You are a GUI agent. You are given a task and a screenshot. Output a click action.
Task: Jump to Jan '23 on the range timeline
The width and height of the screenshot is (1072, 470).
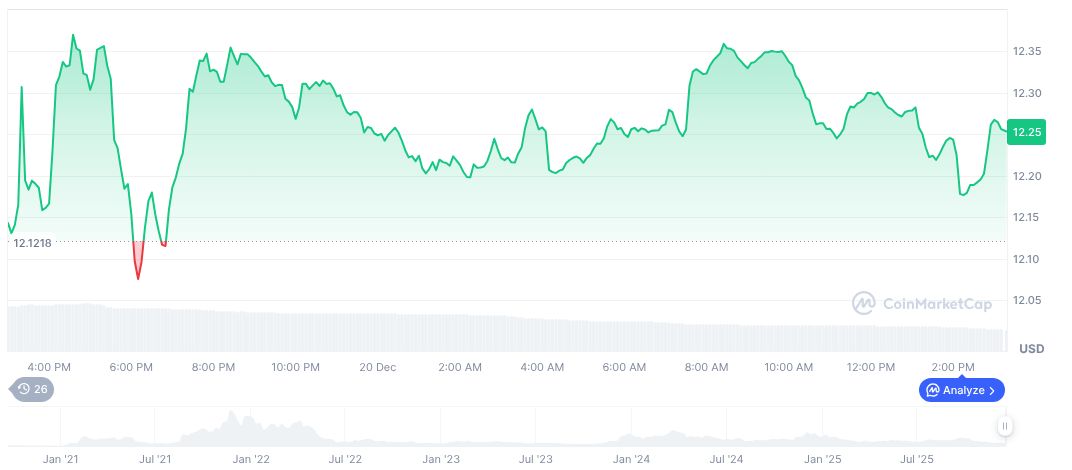441,459
